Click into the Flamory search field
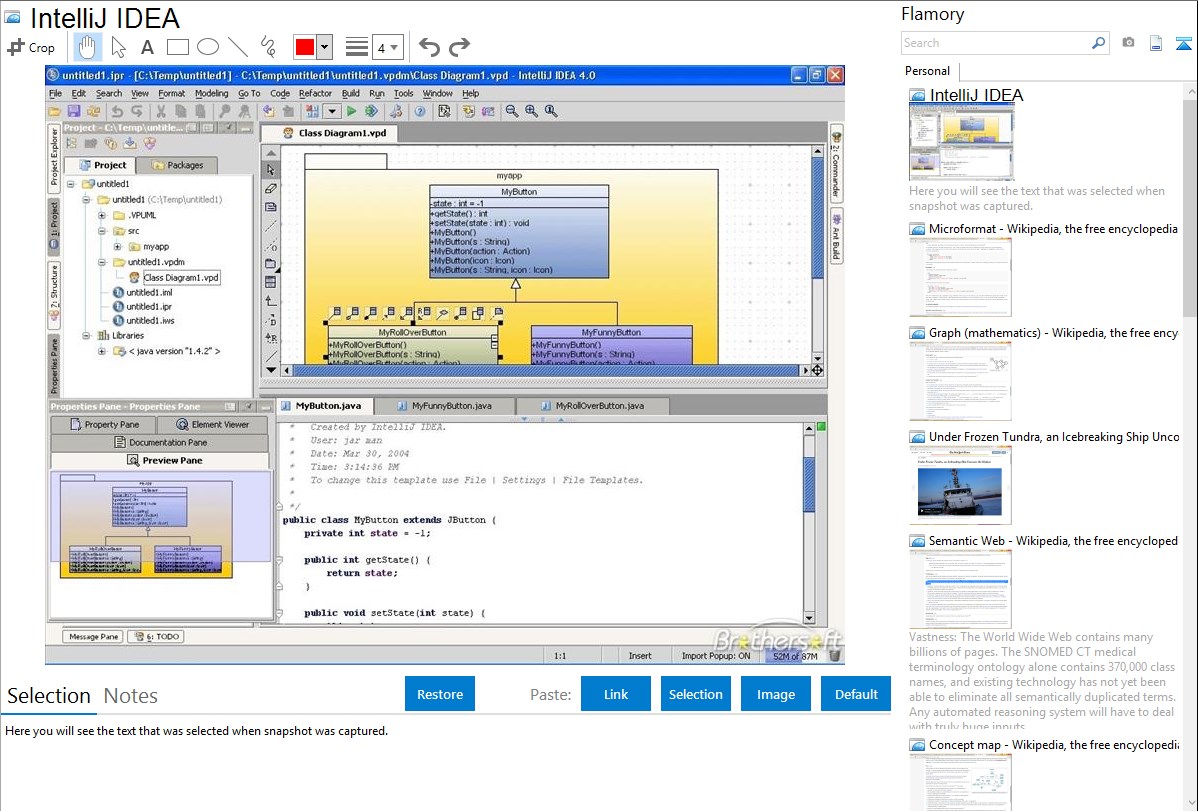 click(995, 43)
